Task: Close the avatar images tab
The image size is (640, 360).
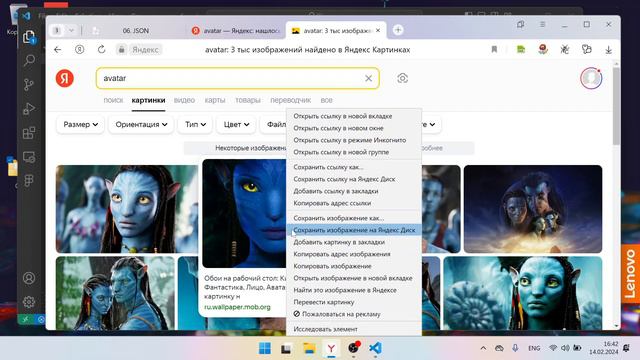Action: pos(378,30)
